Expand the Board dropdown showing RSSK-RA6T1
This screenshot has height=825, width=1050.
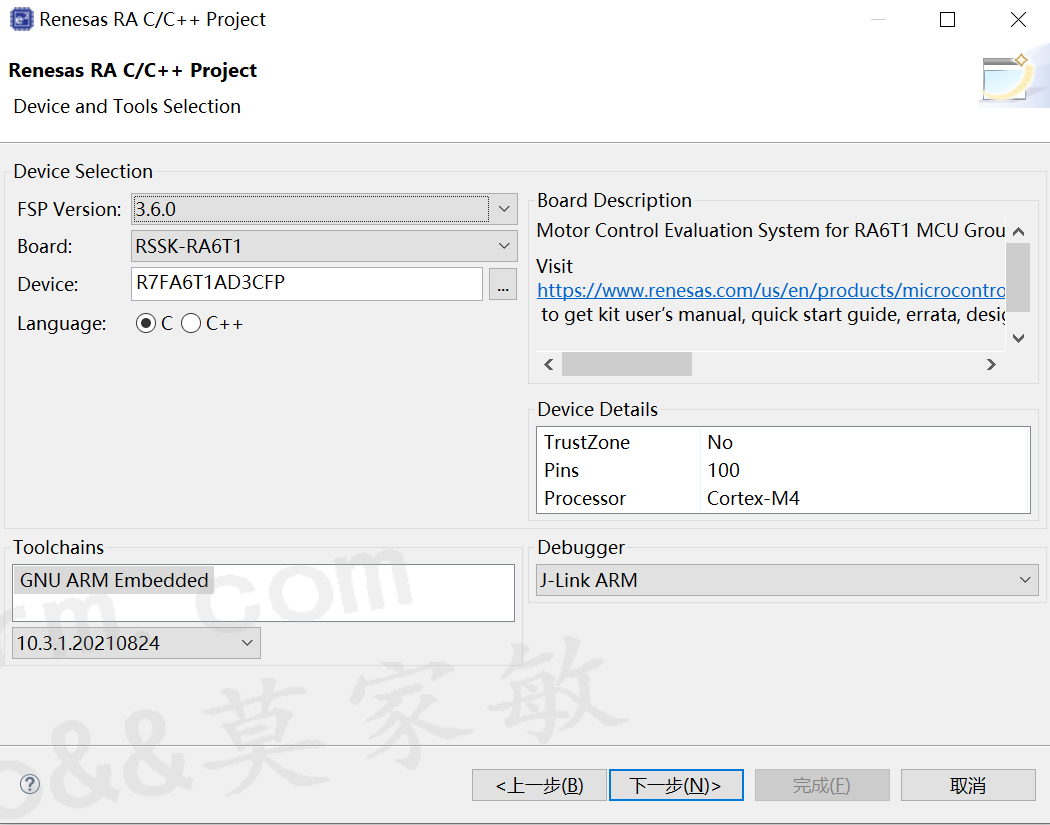point(324,246)
